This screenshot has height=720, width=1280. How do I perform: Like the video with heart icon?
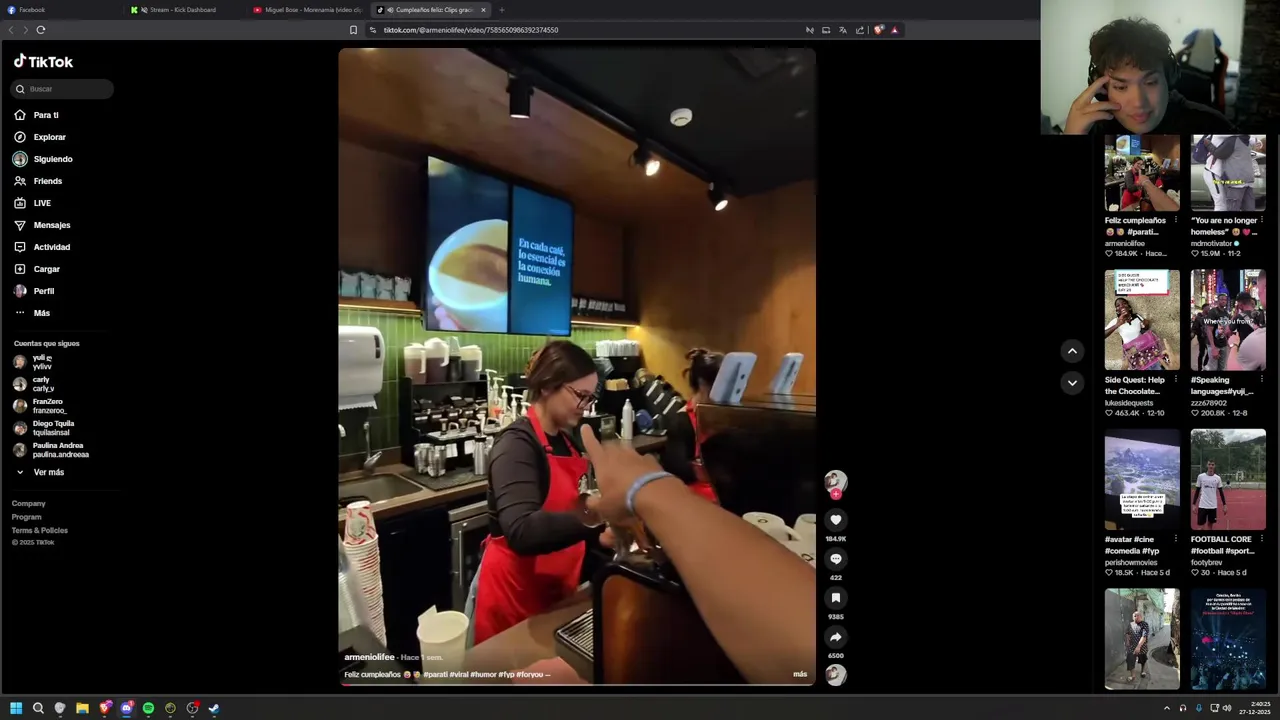pyautogui.click(x=836, y=520)
